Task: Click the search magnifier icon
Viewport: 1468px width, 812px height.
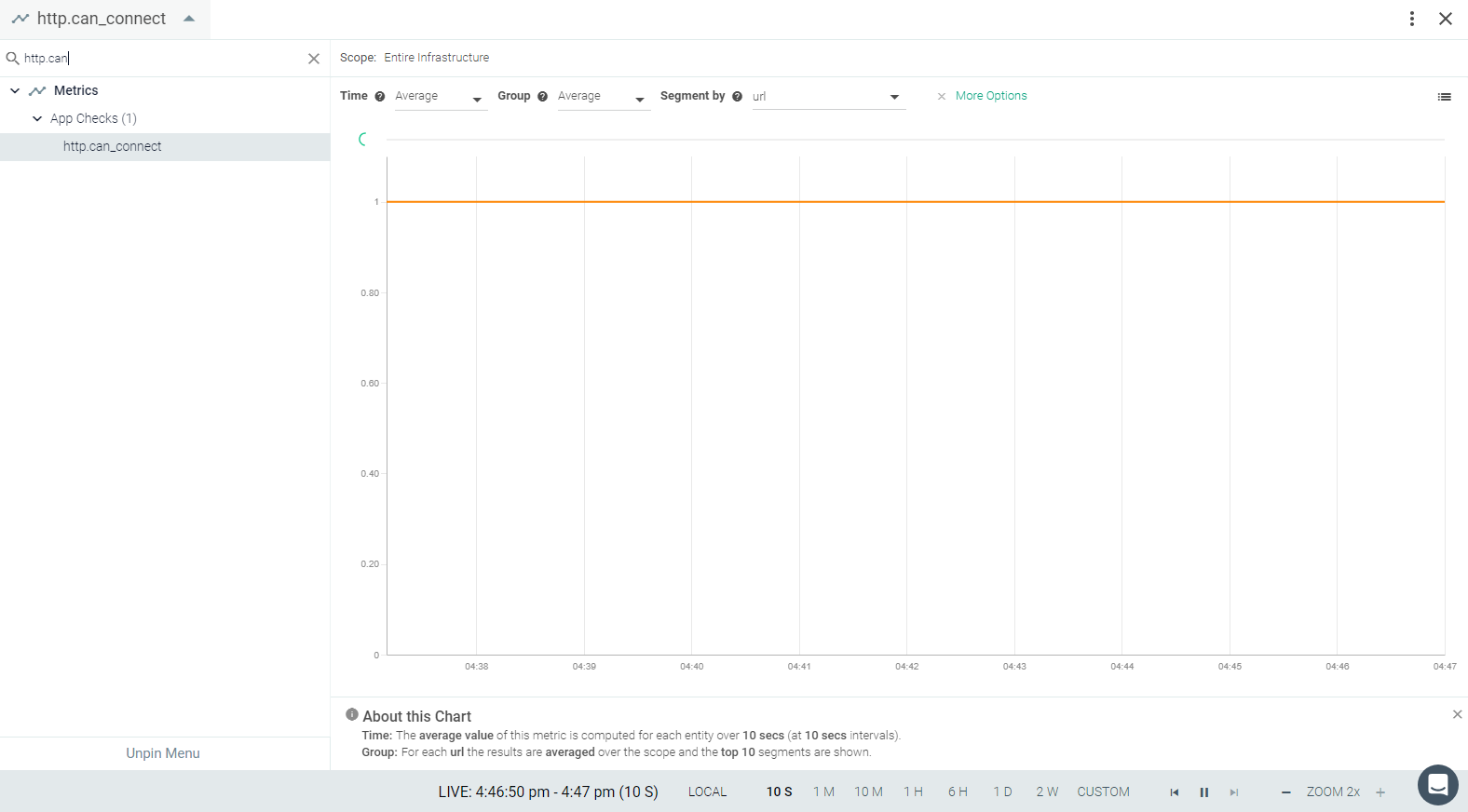Action: pos(13,58)
